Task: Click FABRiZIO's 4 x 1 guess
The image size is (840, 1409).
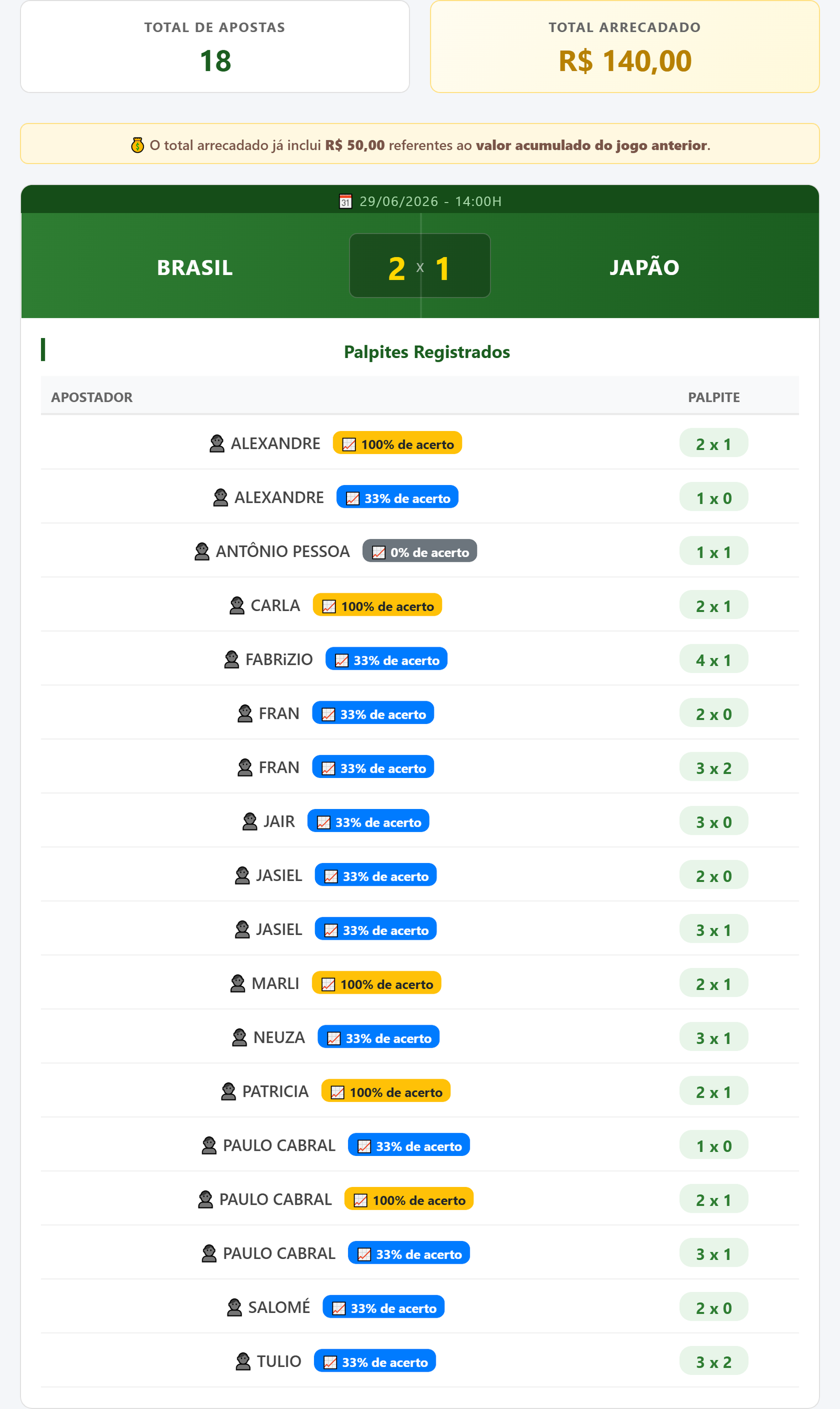Action: (x=714, y=660)
